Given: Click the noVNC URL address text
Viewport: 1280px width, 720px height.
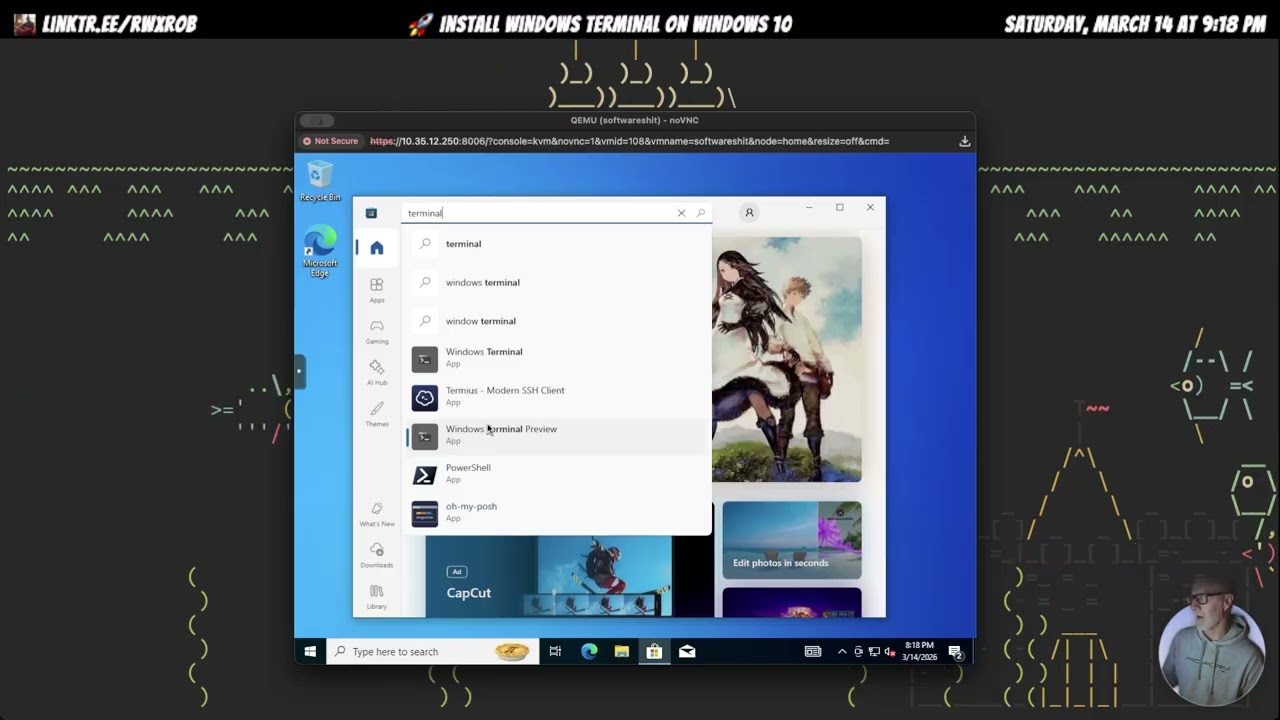Looking at the screenshot, I should 629,141.
